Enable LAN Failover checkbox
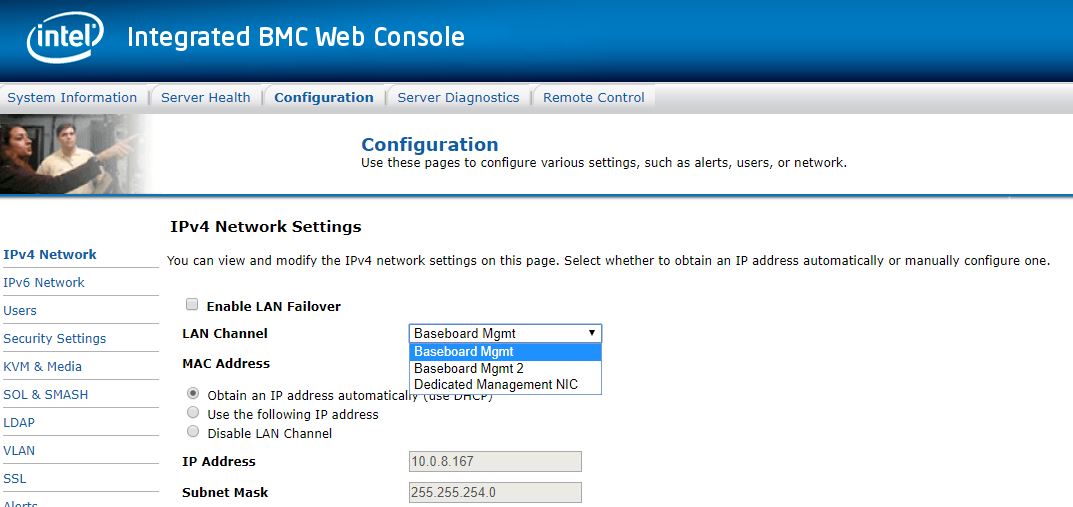Image resolution: width=1073 pixels, height=507 pixels. pos(192,305)
